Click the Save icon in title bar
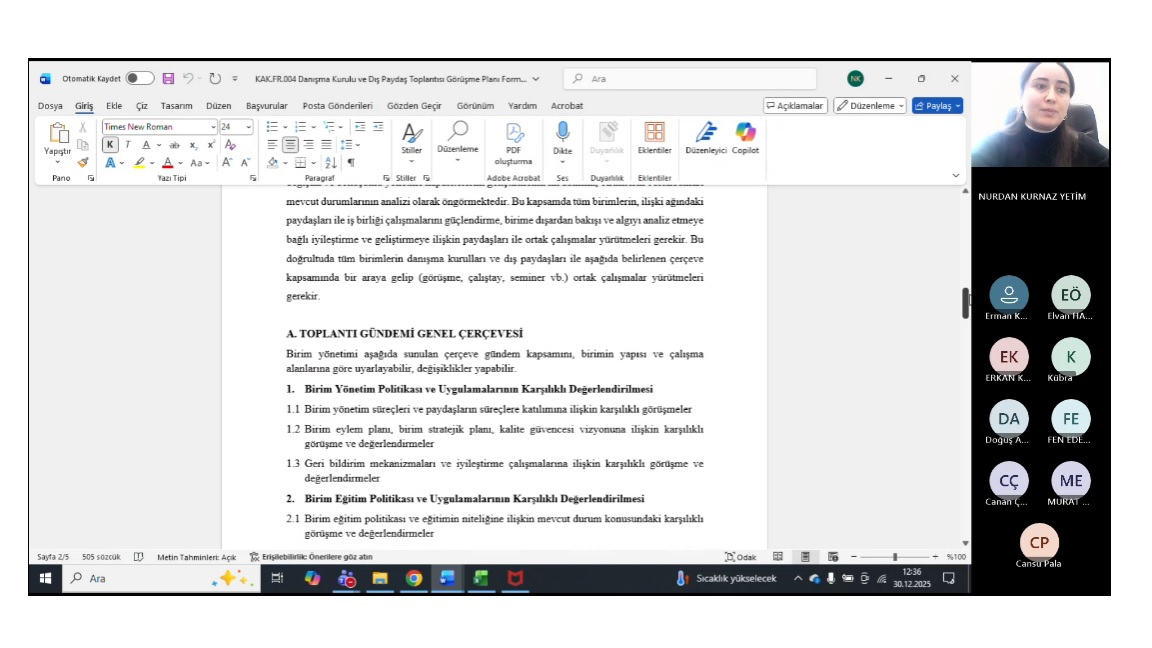 click(x=168, y=79)
